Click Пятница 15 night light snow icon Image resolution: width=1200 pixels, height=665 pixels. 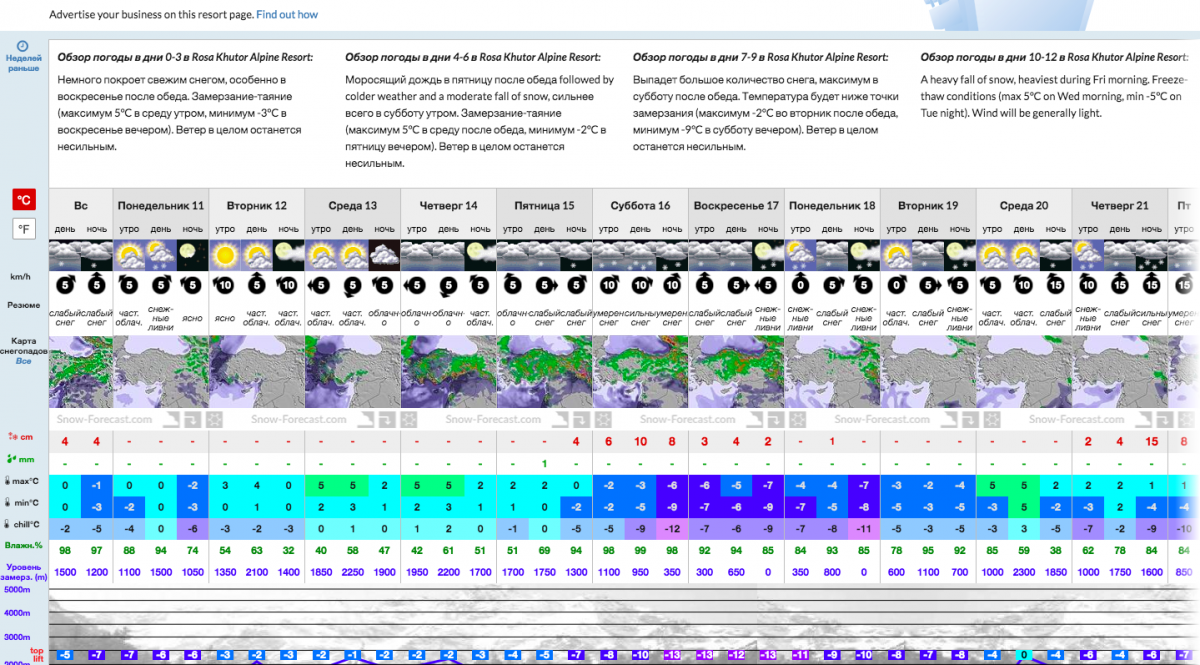coord(576,254)
